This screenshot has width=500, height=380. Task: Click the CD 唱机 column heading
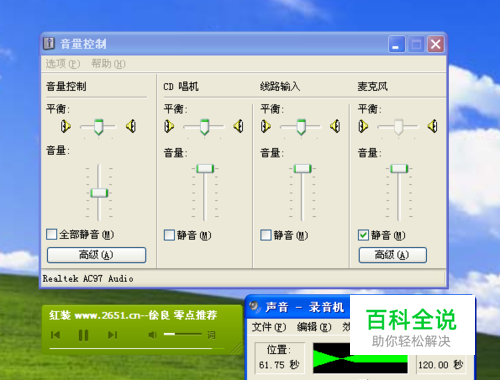coord(181,87)
